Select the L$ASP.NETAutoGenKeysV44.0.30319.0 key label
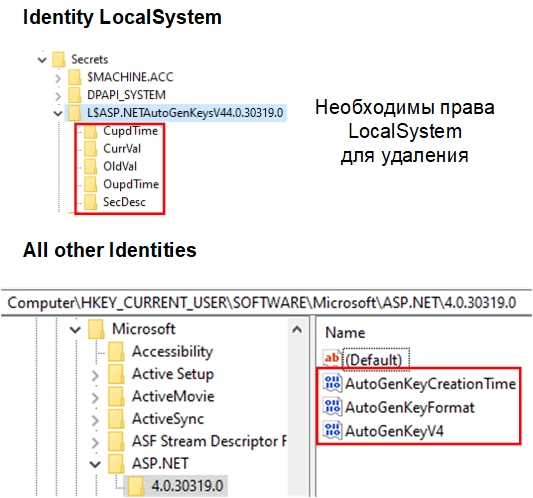Viewport: 533px width, 498px height. (x=185, y=113)
